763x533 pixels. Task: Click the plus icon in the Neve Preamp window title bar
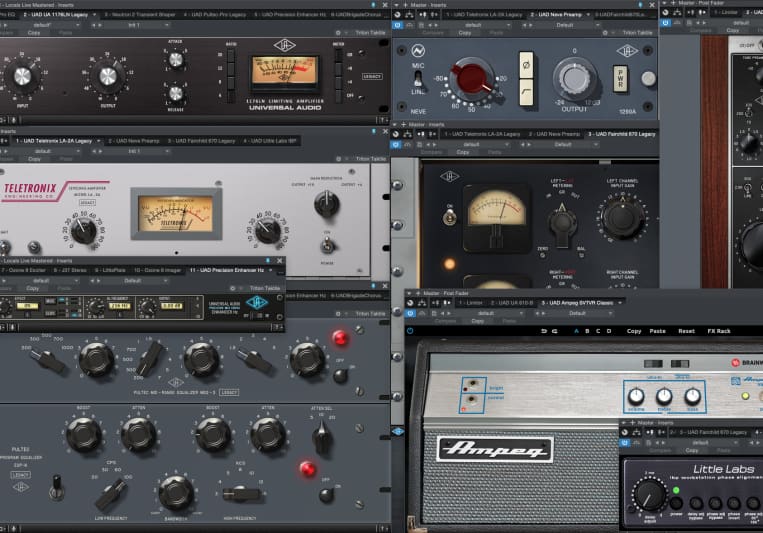pyautogui.click(x=405, y=5)
